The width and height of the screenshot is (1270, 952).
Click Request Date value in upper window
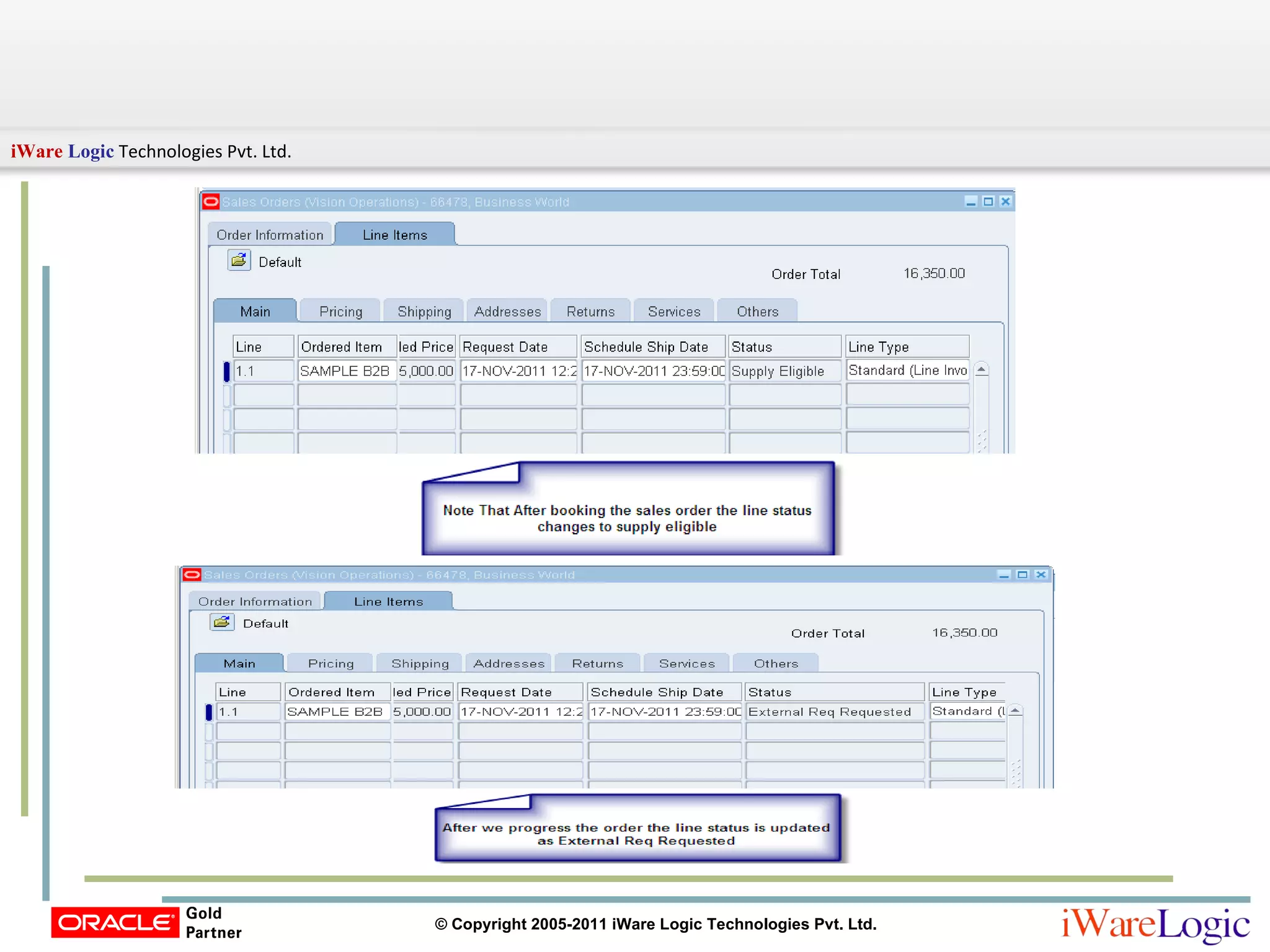[x=518, y=371]
